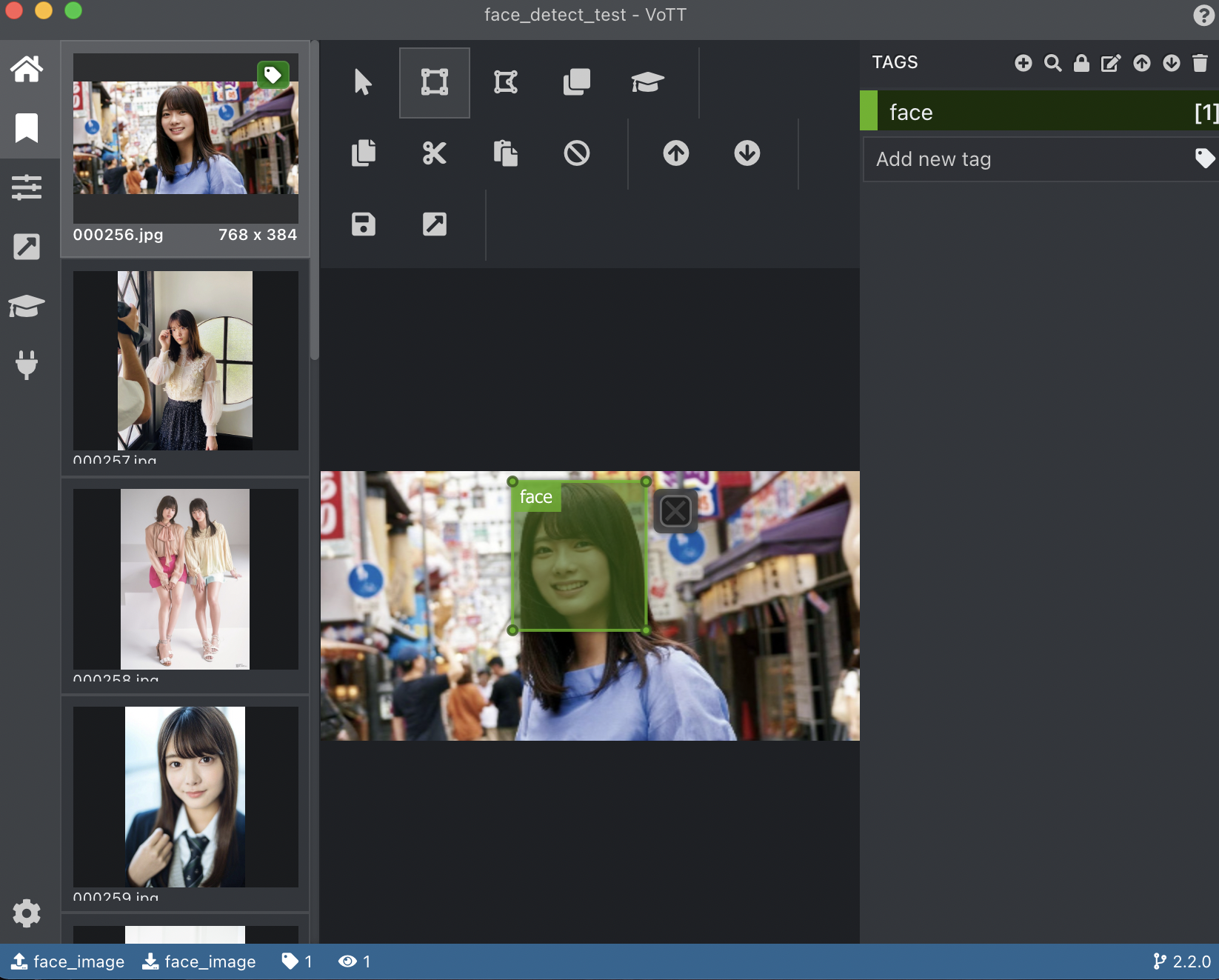Lock the selected tag
Image resolution: width=1219 pixels, height=980 pixels.
[x=1082, y=63]
